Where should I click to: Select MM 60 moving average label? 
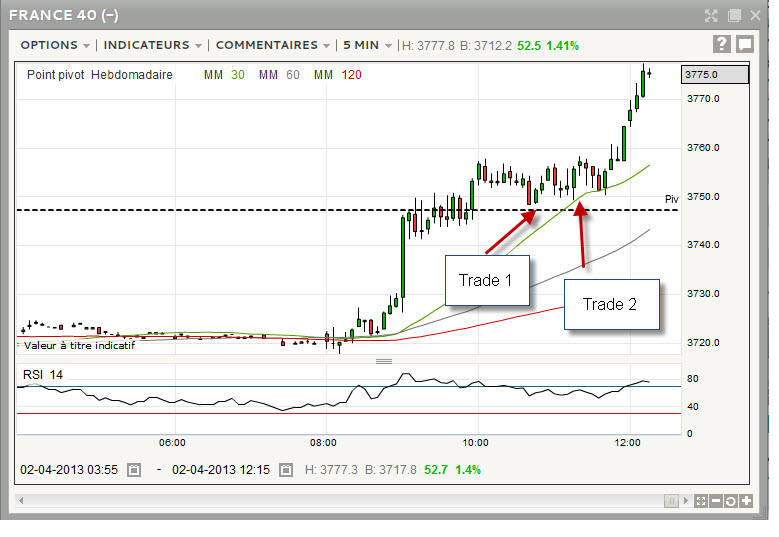tap(279, 75)
